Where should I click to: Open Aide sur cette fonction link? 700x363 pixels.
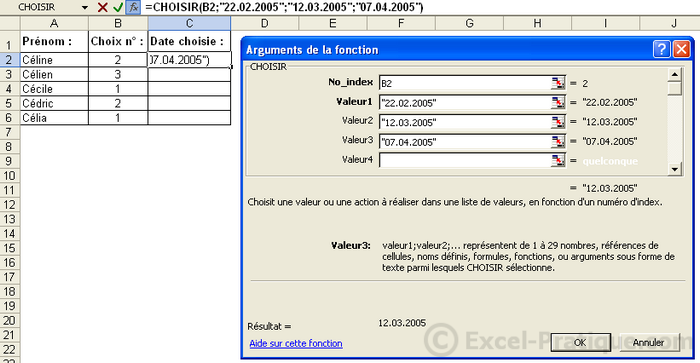tap(296, 343)
